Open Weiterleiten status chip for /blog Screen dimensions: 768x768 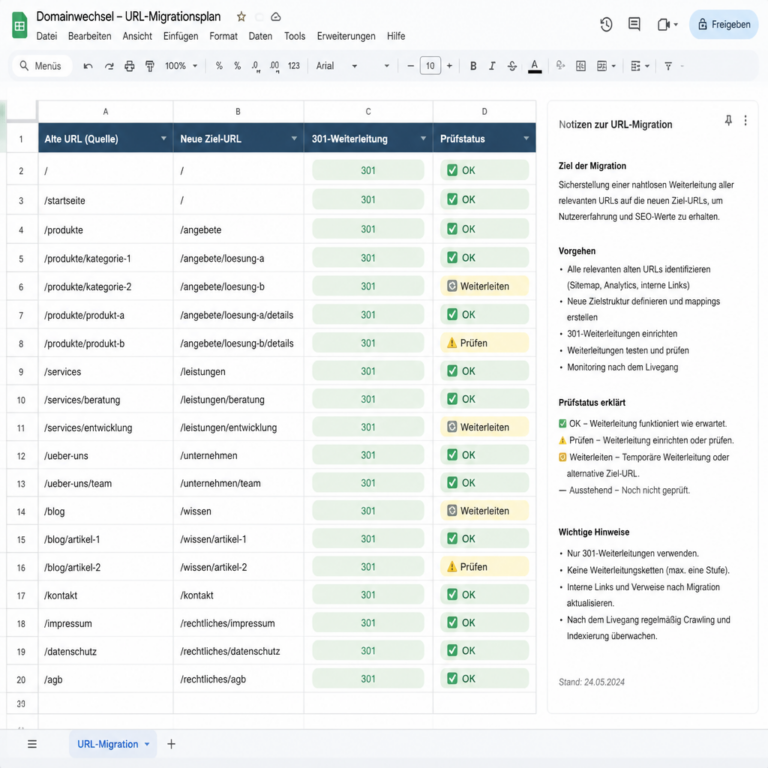484,511
